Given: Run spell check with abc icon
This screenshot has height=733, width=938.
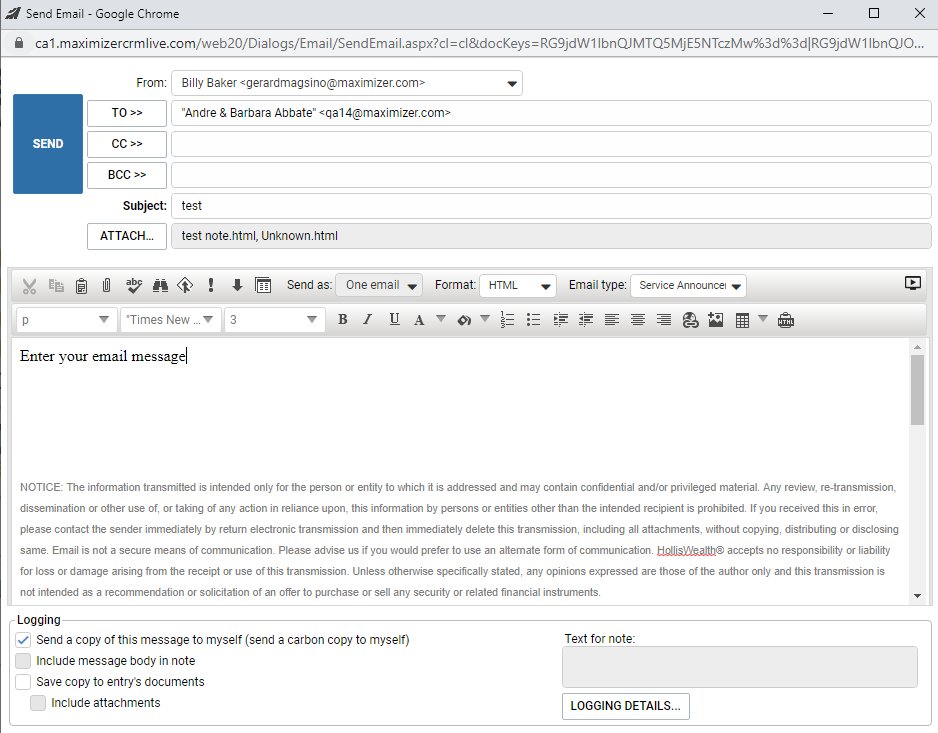Looking at the screenshot, I should click(x=134, y=285).
